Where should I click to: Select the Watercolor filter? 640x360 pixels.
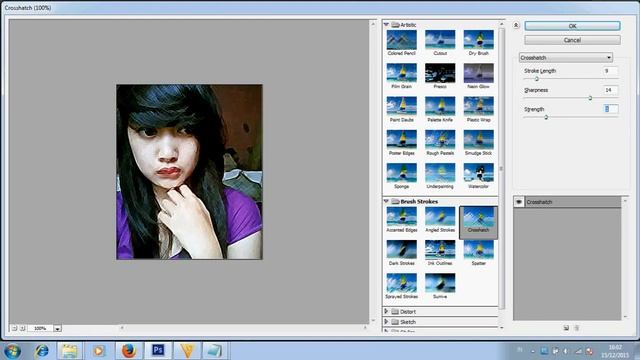[478, 173]
